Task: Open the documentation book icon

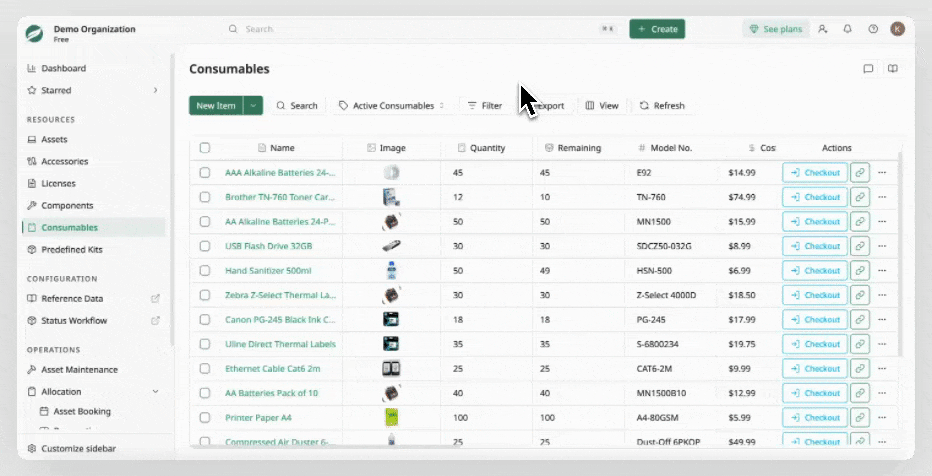Action: (x=893, y=69)
